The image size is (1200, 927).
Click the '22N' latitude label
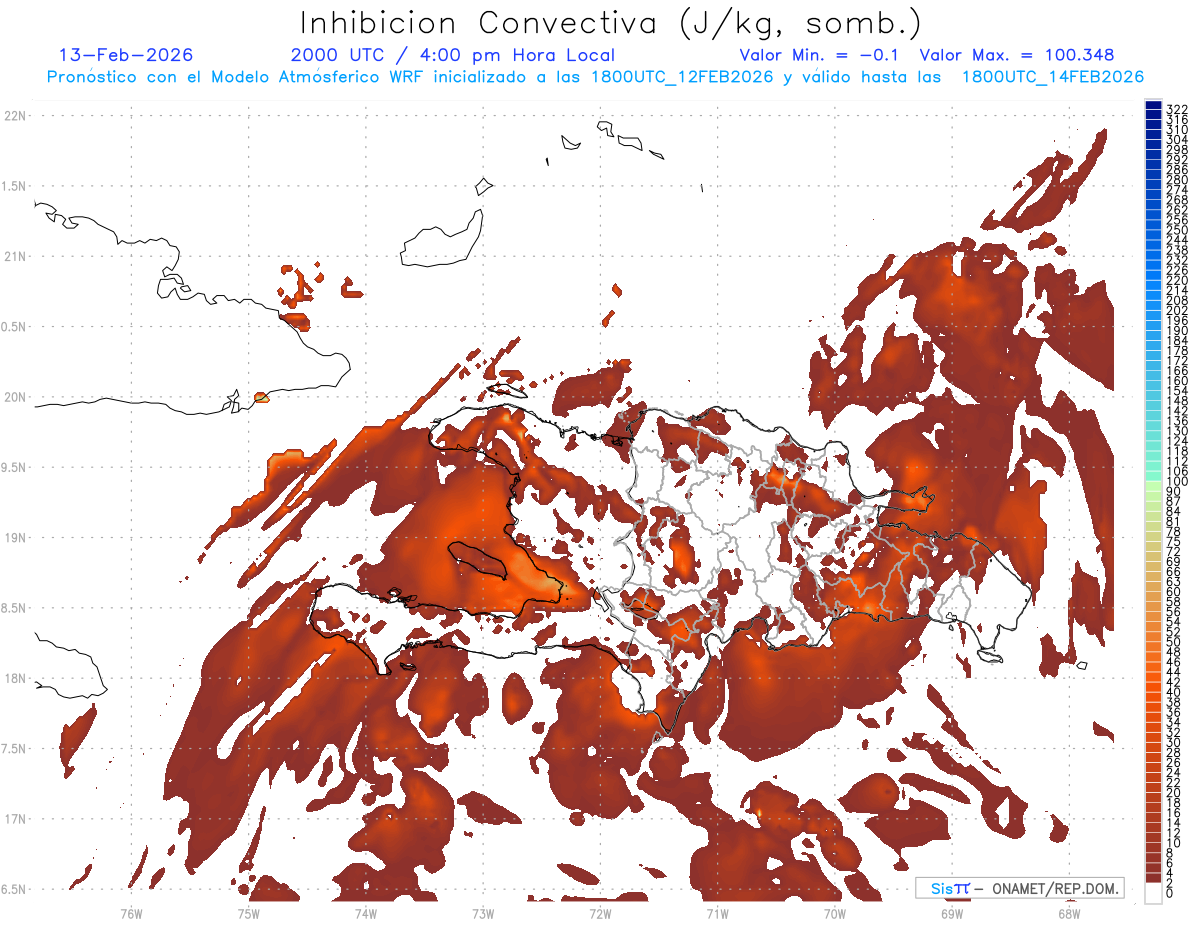15,116
